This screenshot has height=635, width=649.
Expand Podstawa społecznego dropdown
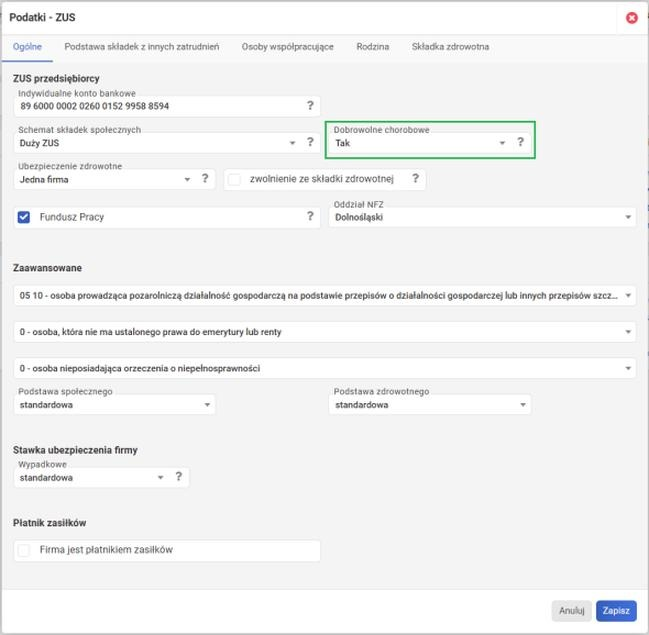[114, 404]
